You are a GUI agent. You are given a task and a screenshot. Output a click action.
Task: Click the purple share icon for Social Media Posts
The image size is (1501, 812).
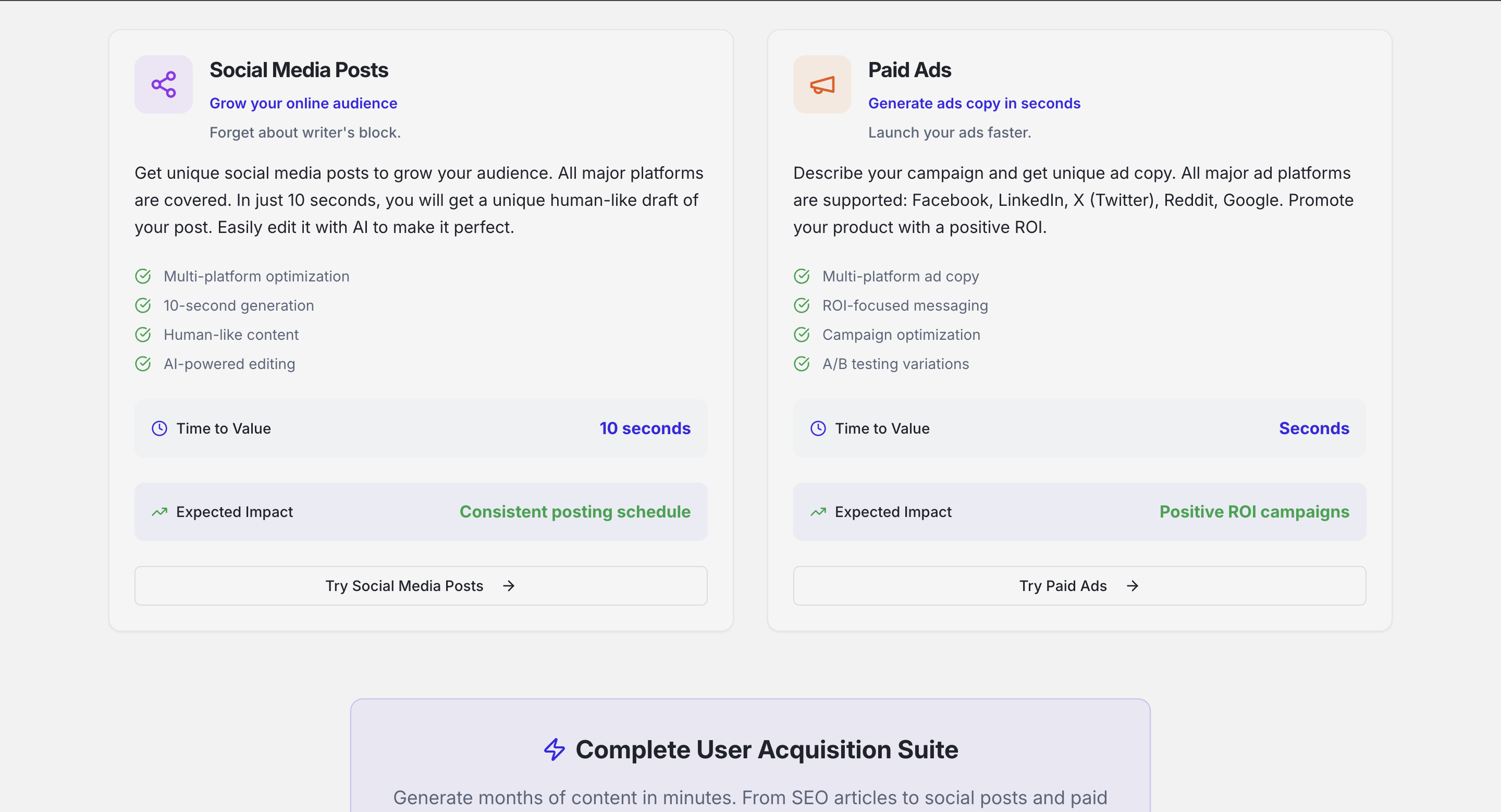[163, 84]
